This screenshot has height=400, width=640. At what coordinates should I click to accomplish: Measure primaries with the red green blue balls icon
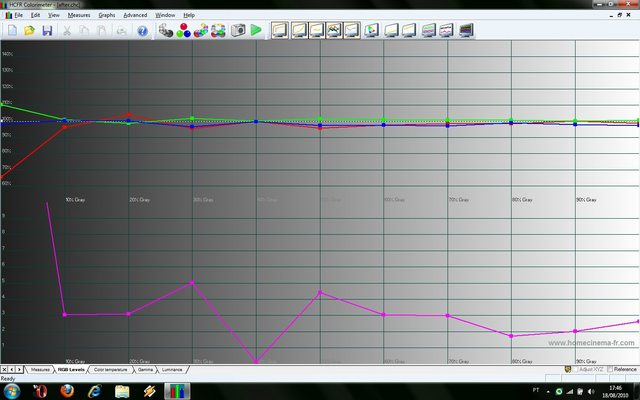[183, 30]
